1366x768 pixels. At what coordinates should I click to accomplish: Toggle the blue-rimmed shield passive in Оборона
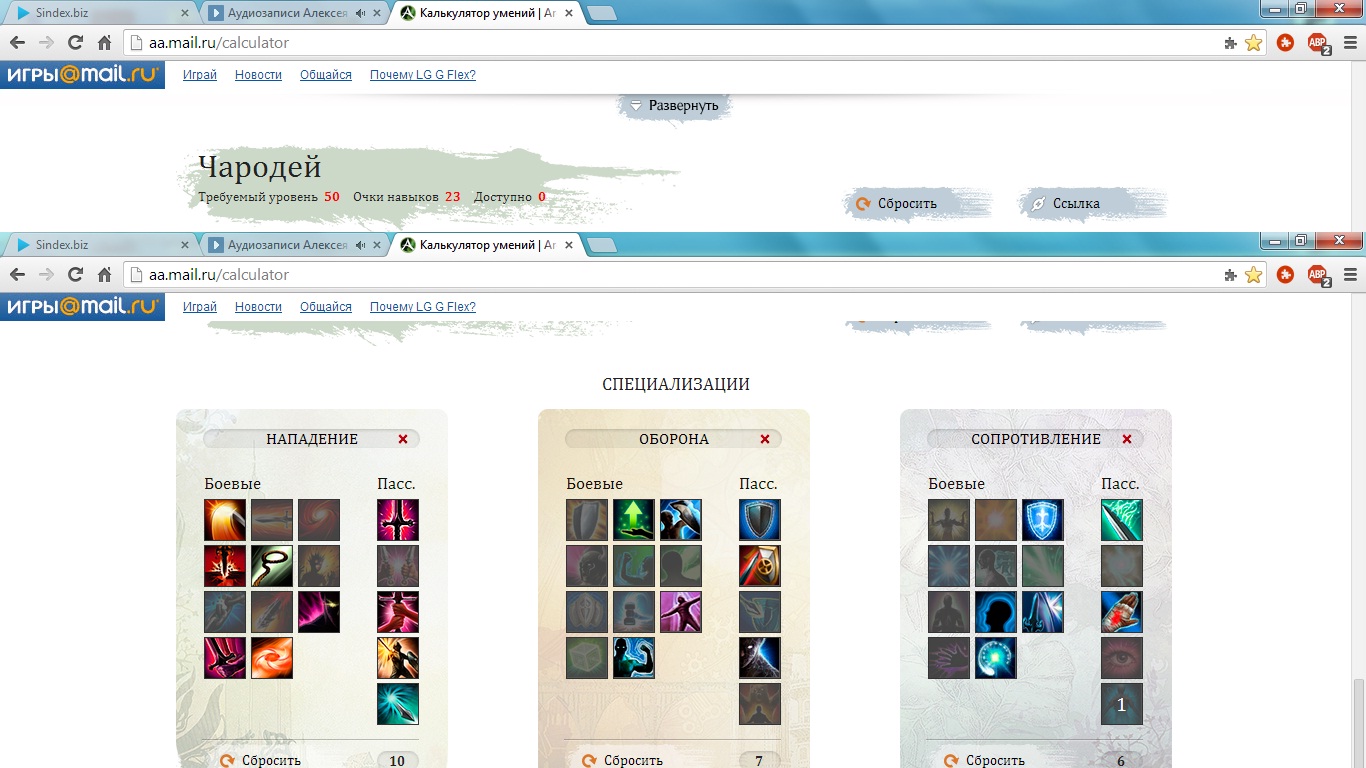coord(760,520)
